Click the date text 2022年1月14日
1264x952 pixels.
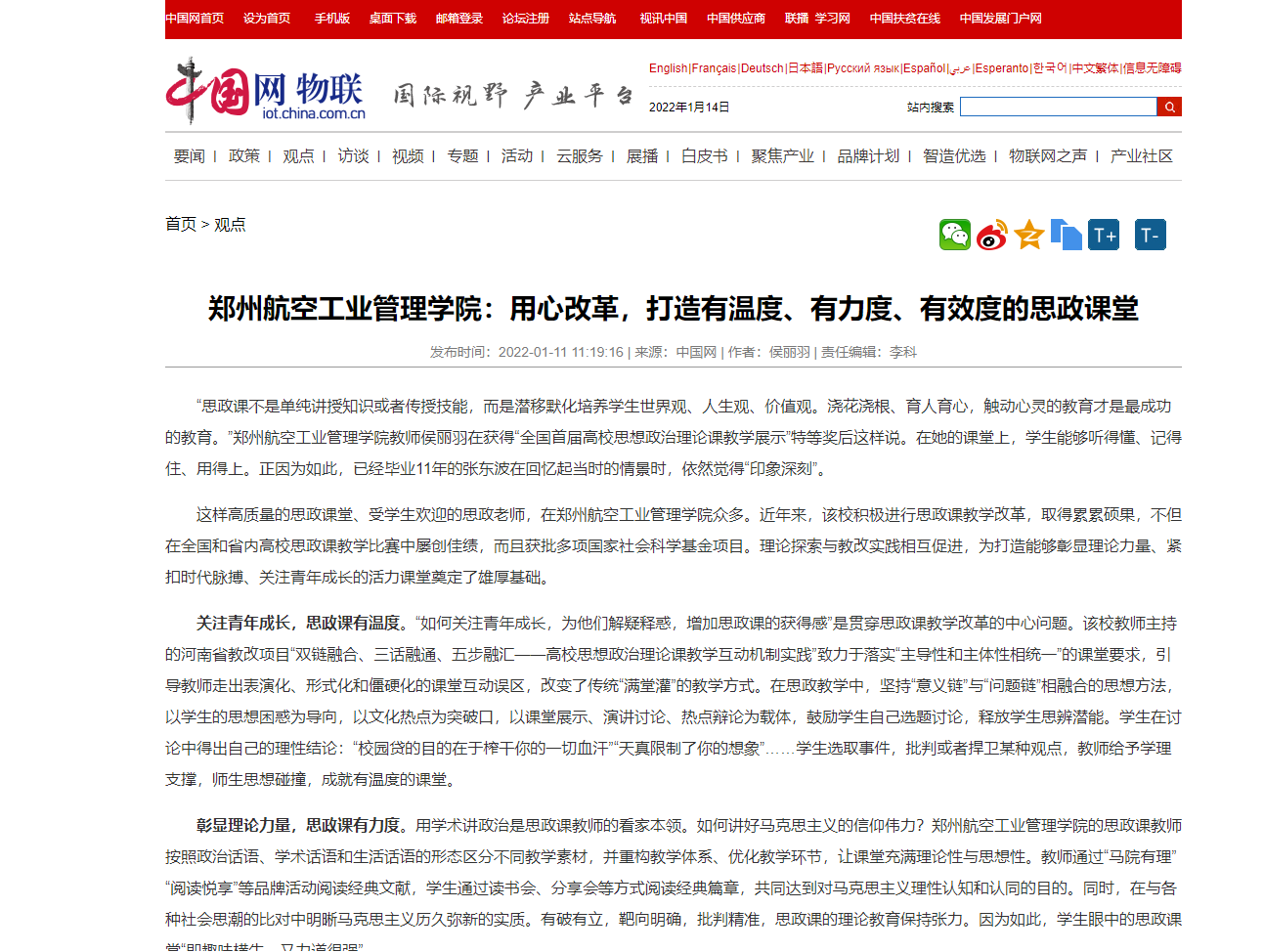point(689,108)
